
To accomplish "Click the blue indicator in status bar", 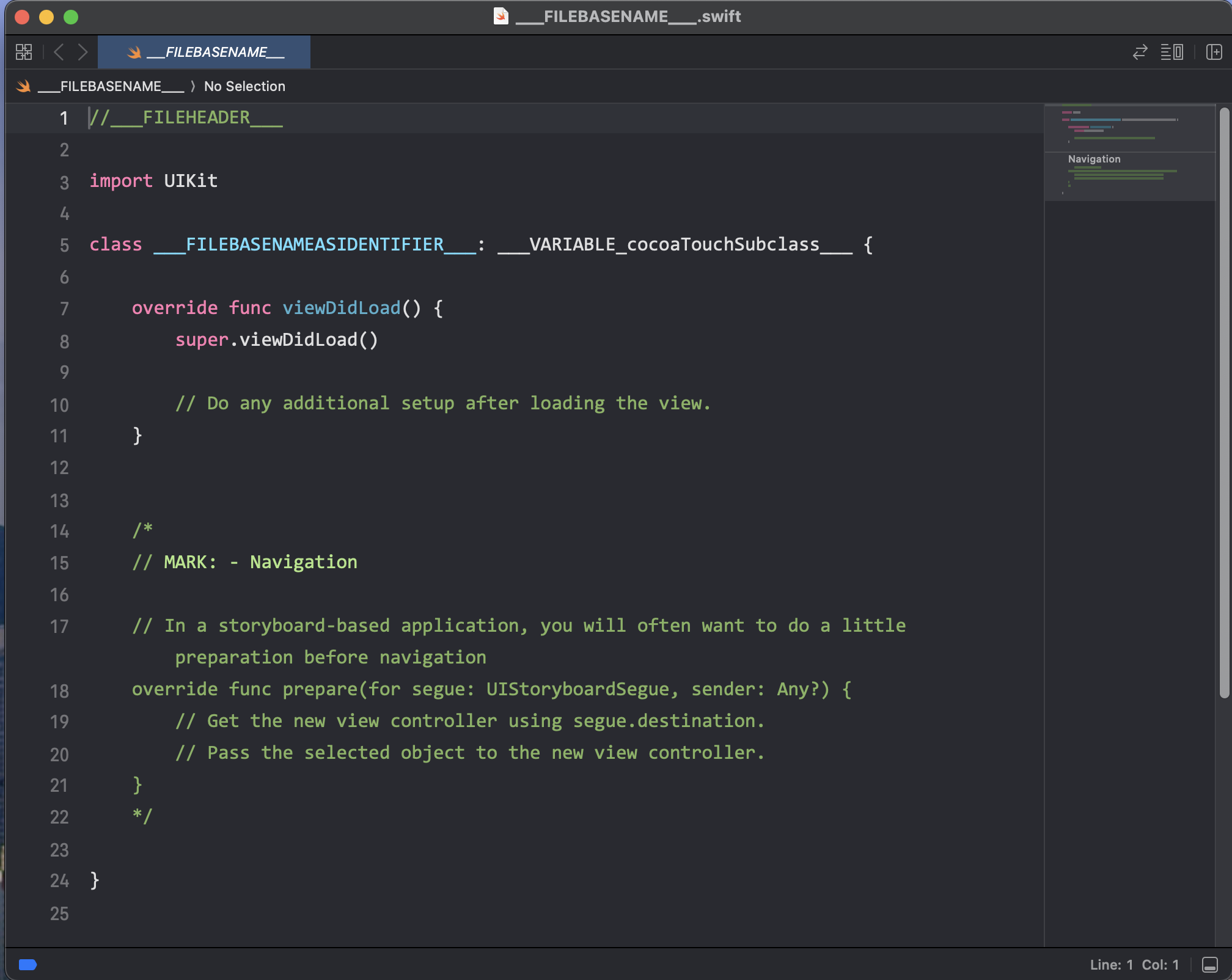I will (x=28, y=964).
